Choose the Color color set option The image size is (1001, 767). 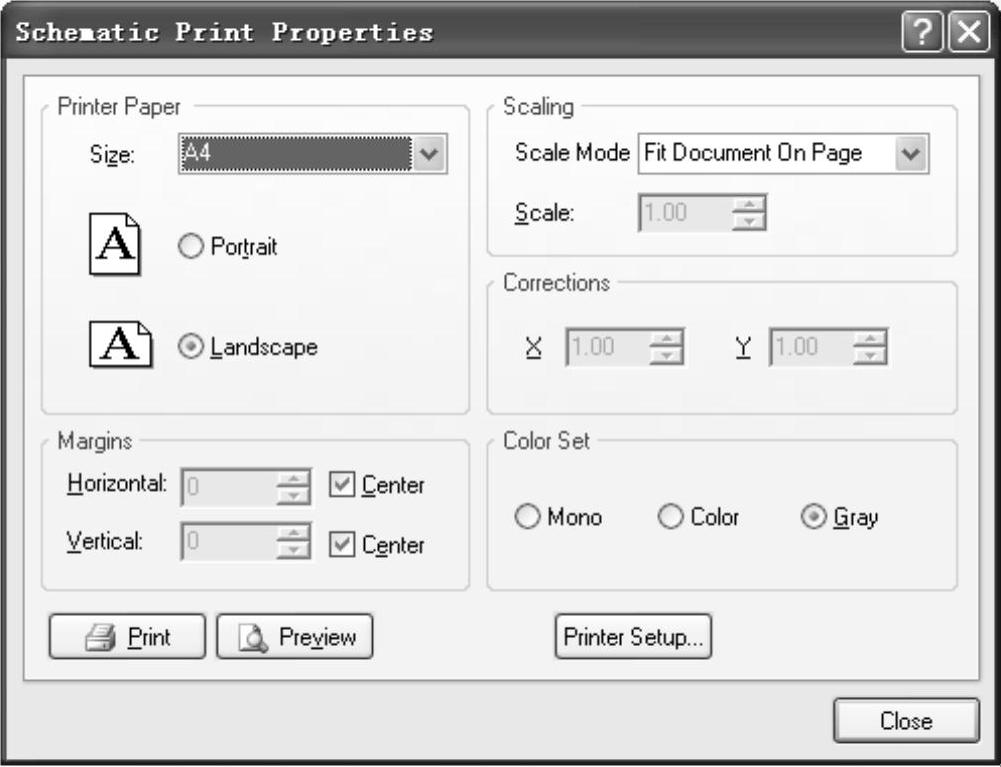pos(671,517)
